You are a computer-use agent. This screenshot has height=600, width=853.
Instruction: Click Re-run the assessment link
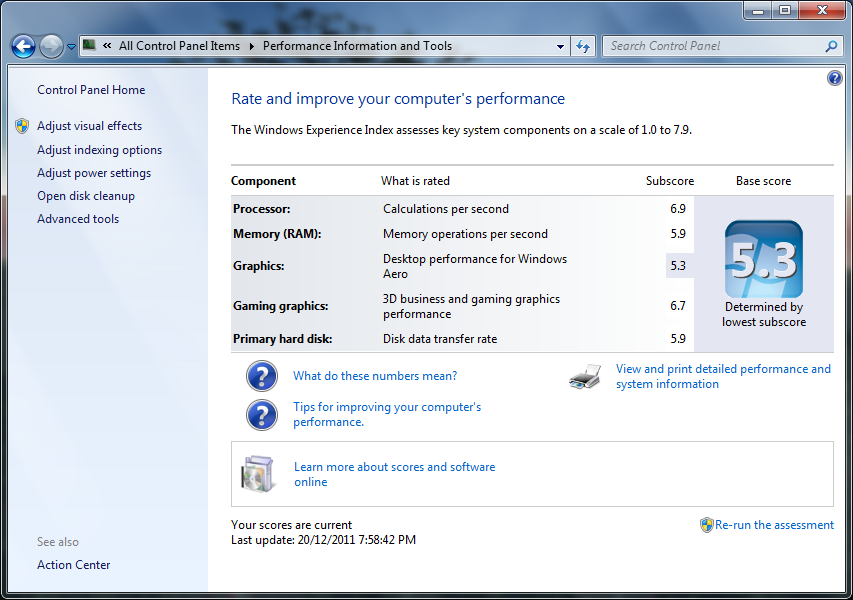coord(774,525)
